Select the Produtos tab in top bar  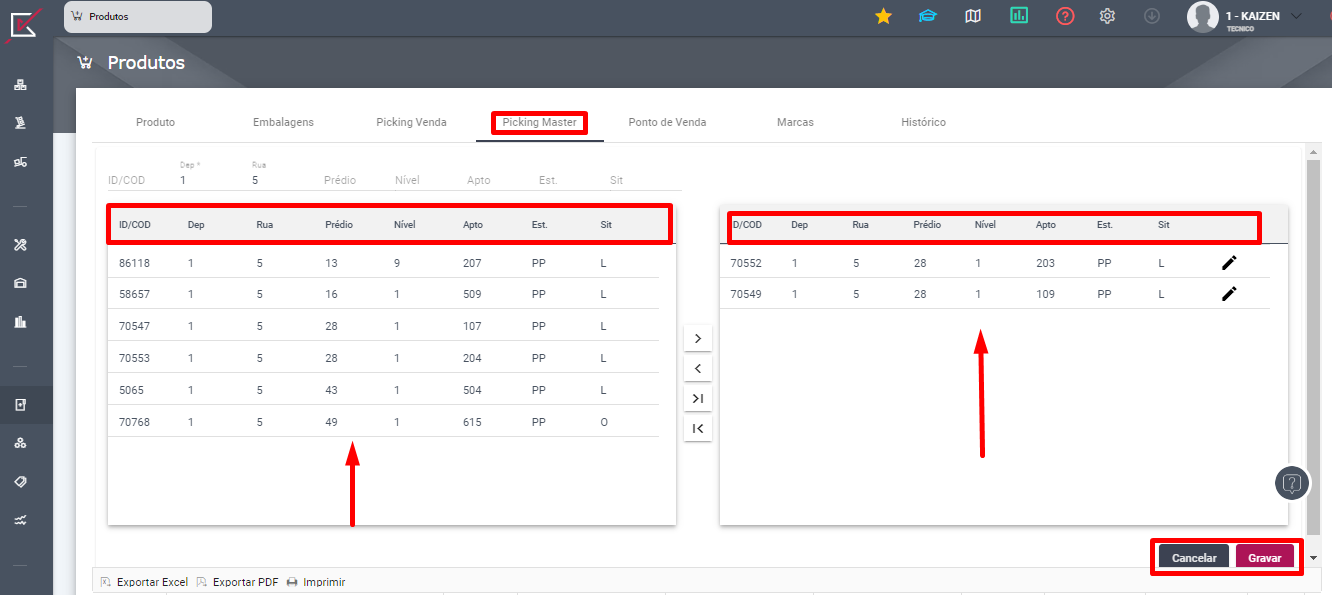(x=138, y=17)
